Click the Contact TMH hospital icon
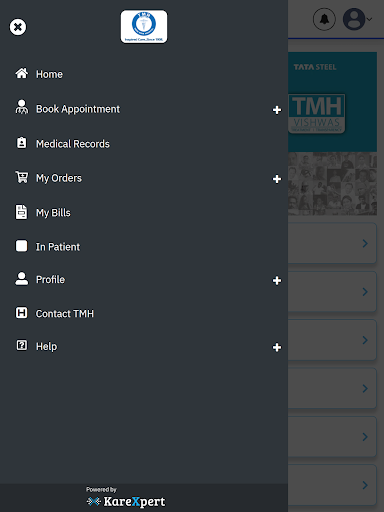This screenshot has width=384, height=512. (x=22, y=313)
